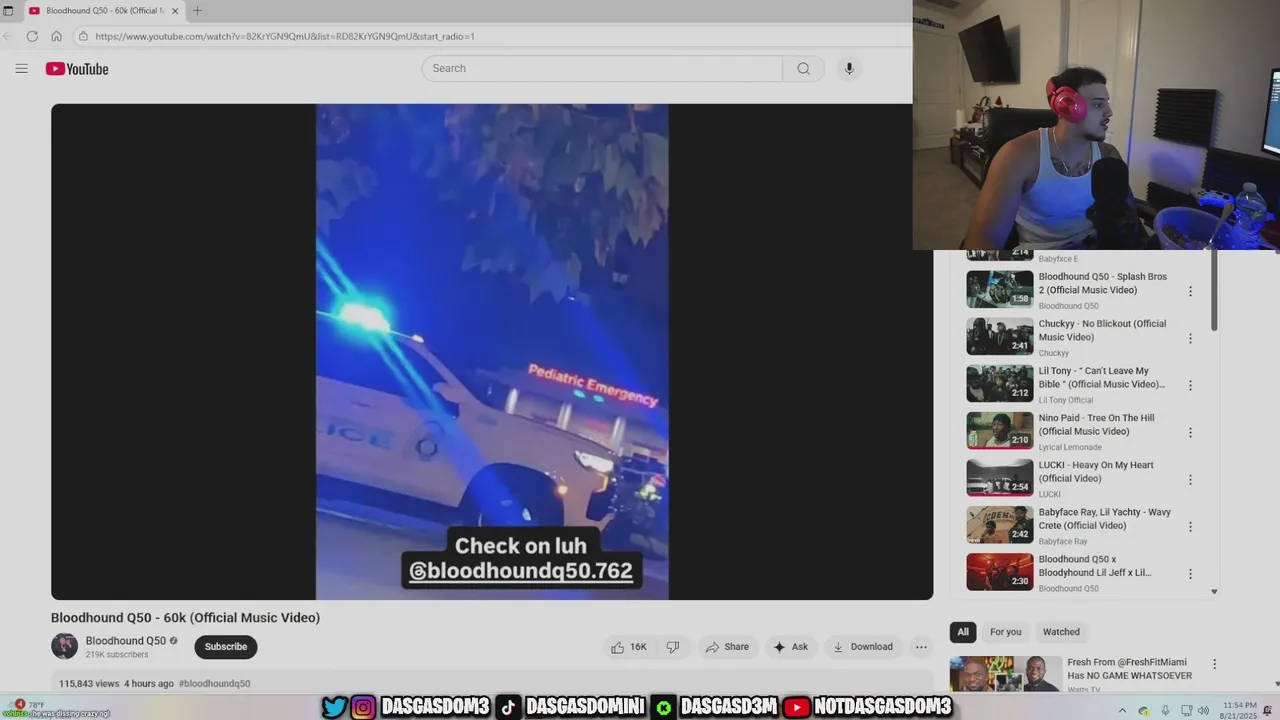Close the Bloodhound Q50 browser tab
This screenshot has height=720, width=1280.
(175, 11)
